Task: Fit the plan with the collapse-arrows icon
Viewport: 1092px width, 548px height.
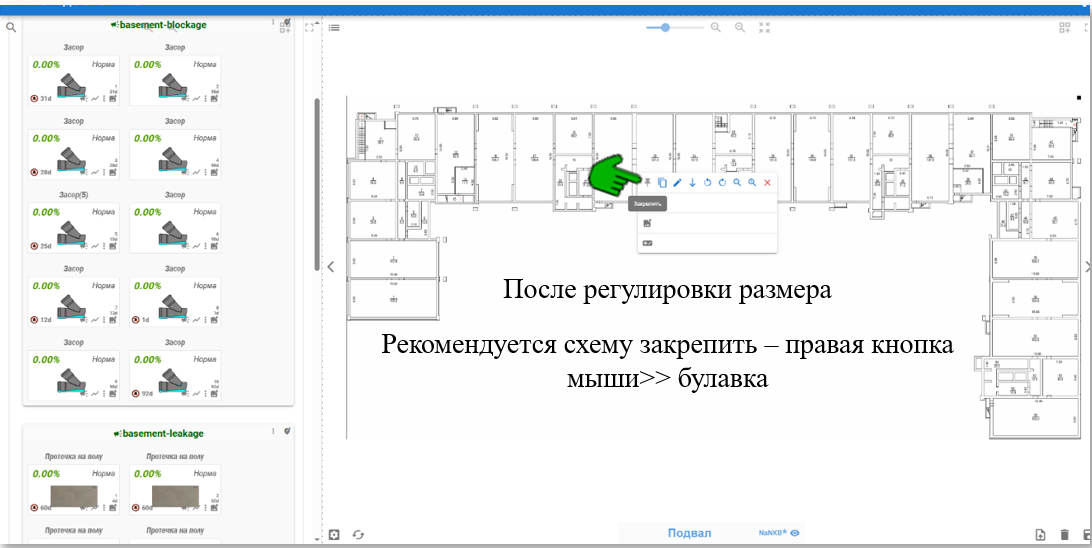Action: (765, 27)
